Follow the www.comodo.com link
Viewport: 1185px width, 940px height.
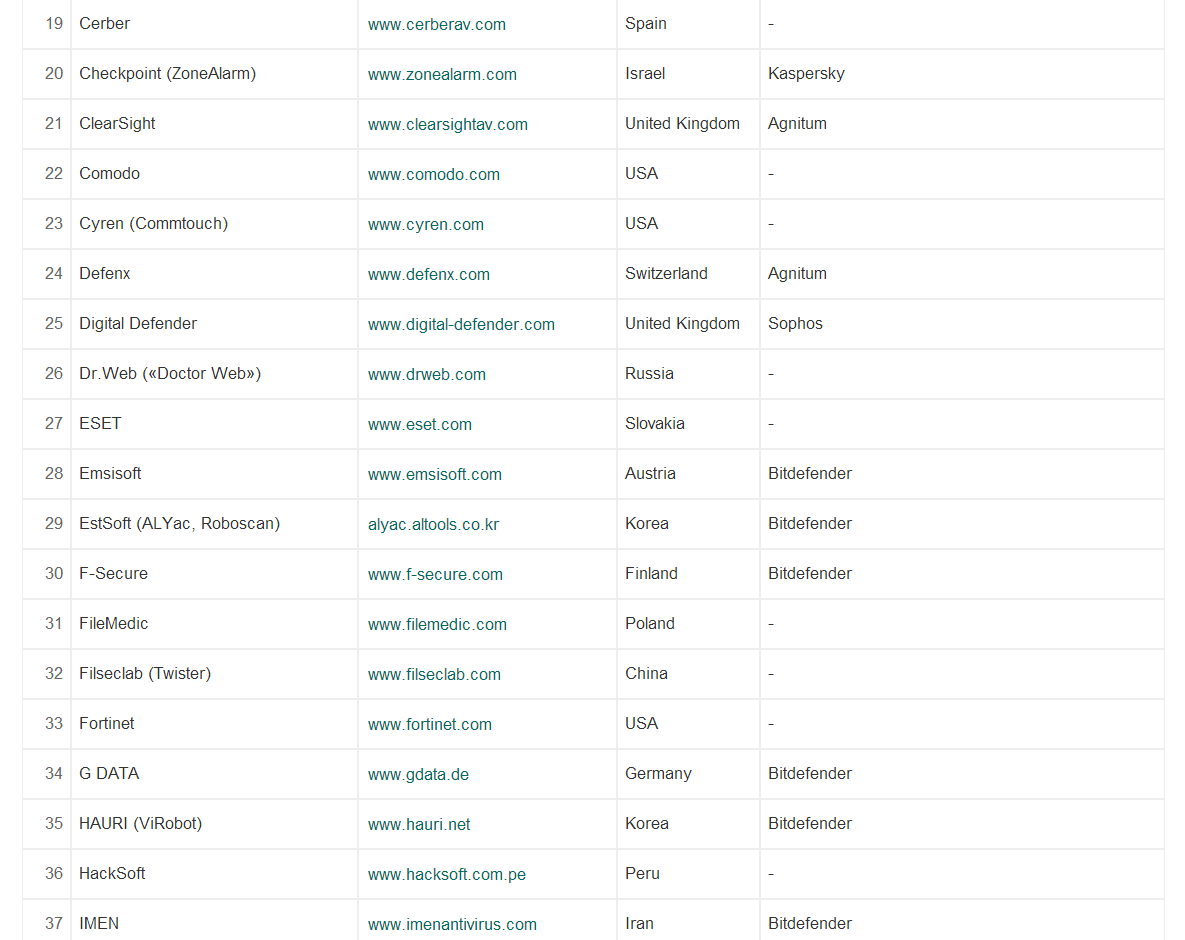(433, 174)
